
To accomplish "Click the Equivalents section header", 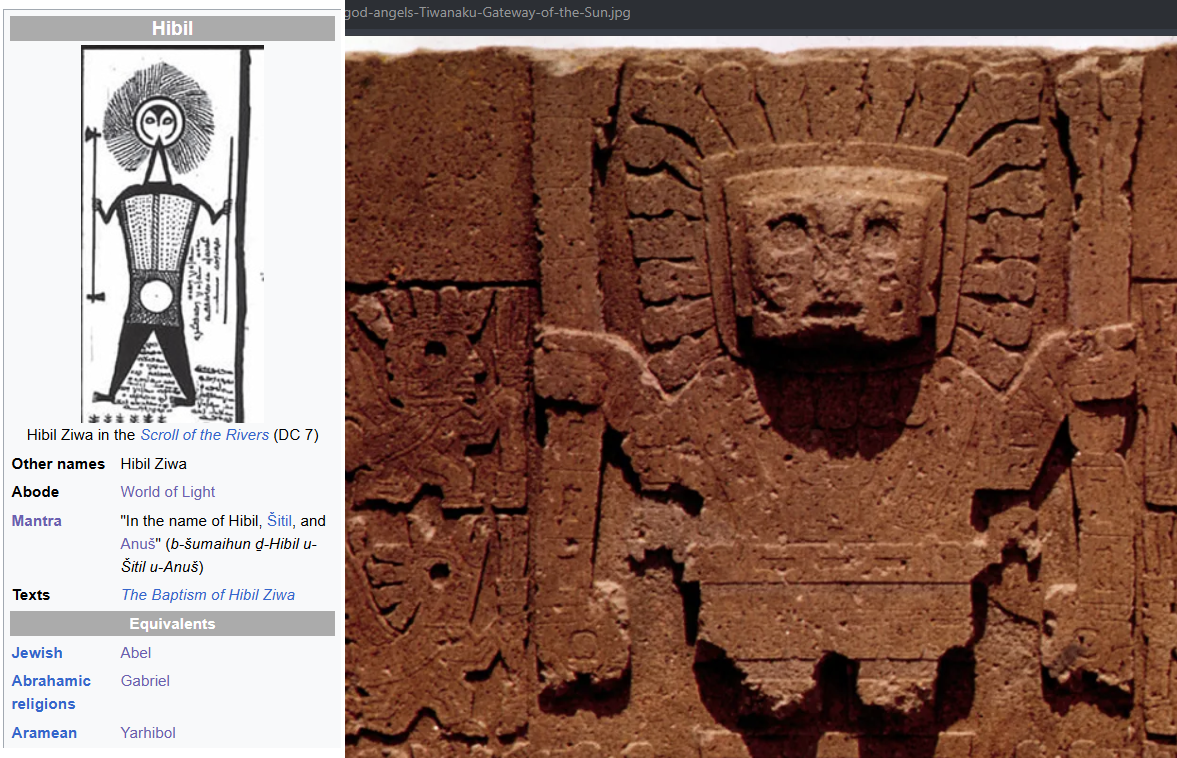I will tap(173, 624).
